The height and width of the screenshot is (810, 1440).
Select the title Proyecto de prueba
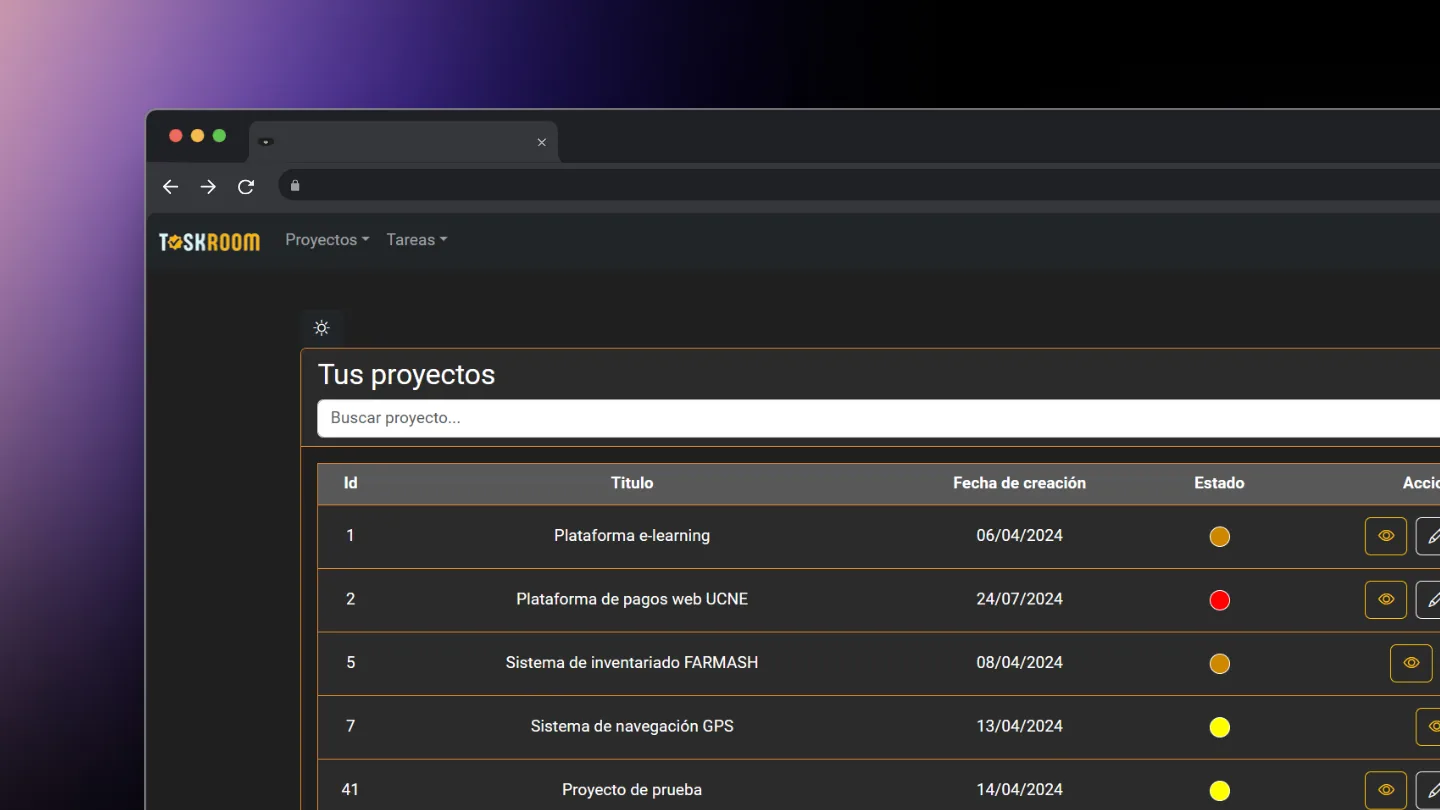pos(632,790)
